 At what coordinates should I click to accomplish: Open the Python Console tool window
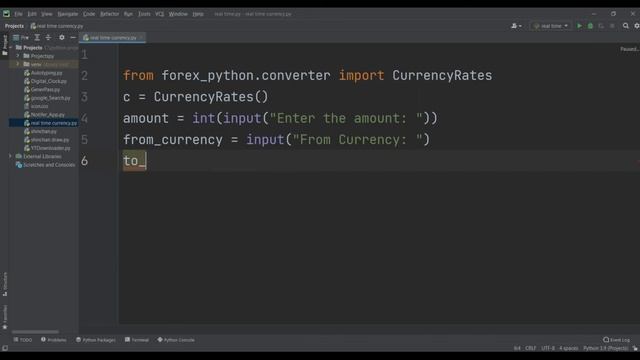(x=176, y=340)
